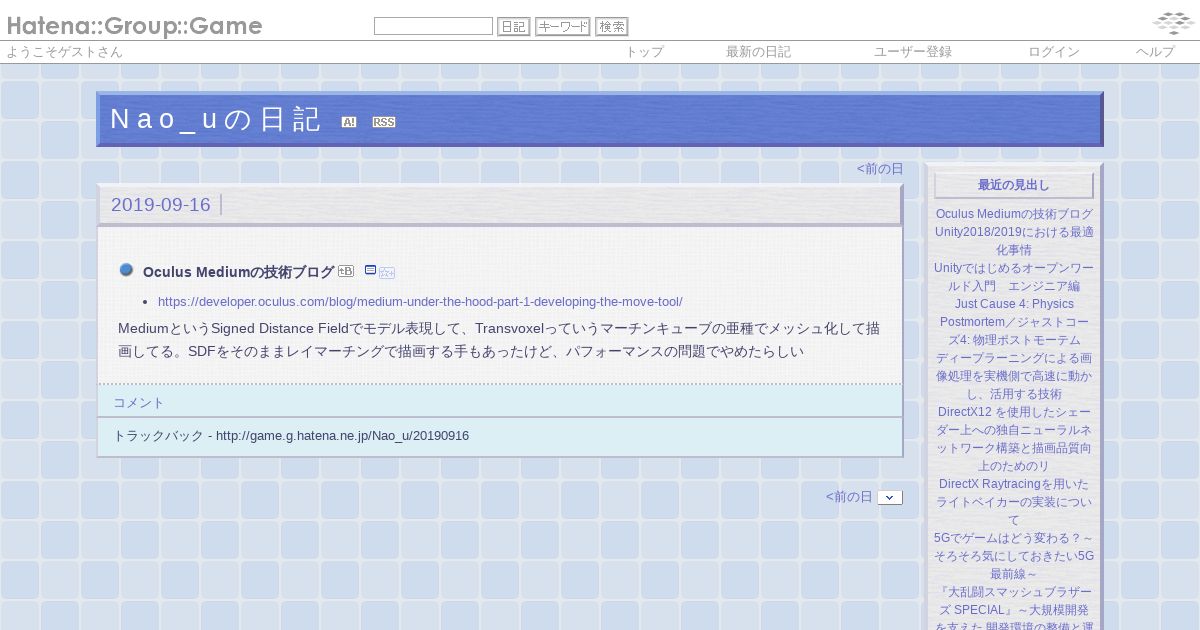Screen dimensions: 1200x630
Task: Open sidebar link ディープラーニングによる画像処理
Action: point(1014,376)
